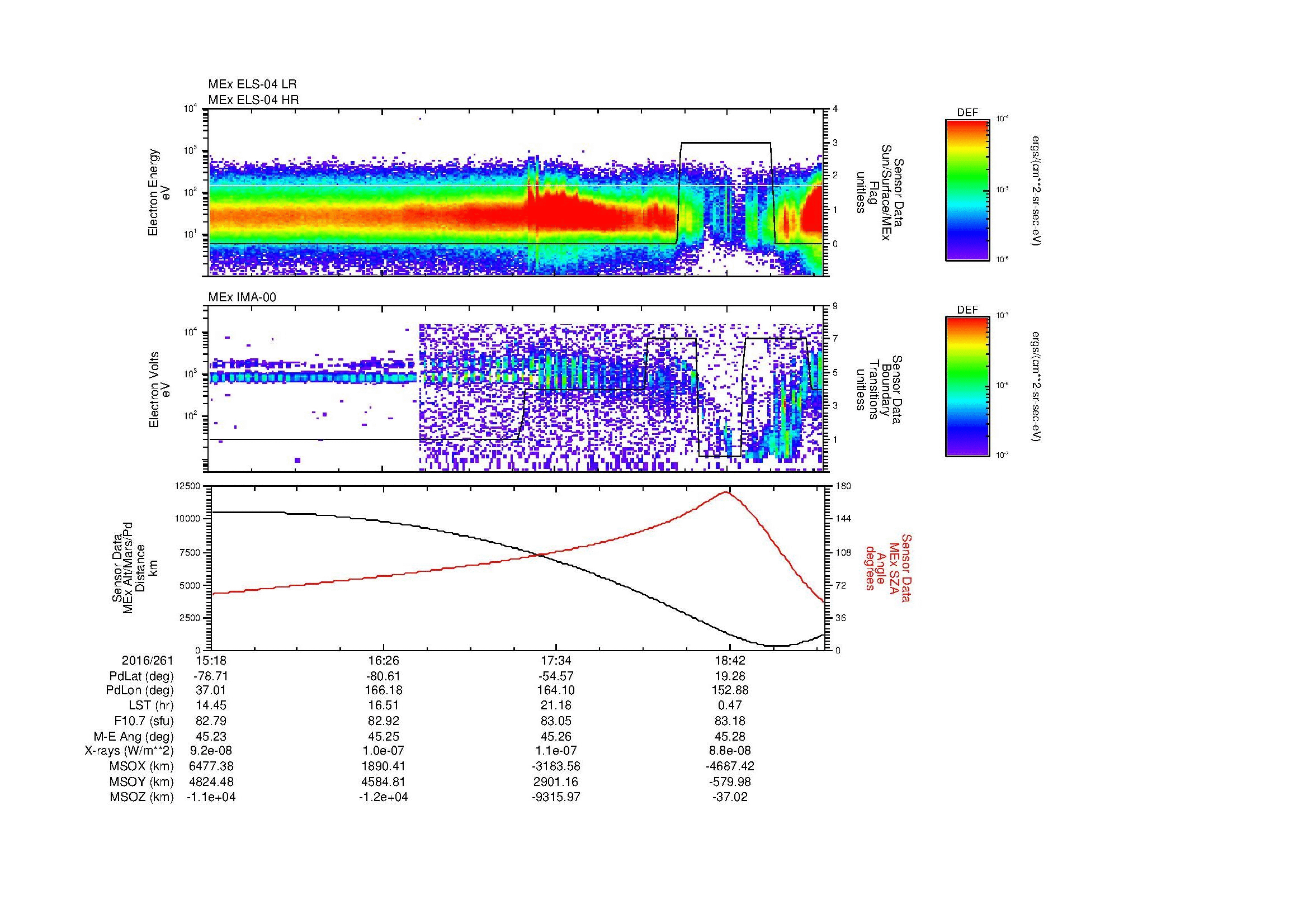Click MSOX value '-4687.42'
Screen dimensions: 1308x924
click(x=730, y=766)
